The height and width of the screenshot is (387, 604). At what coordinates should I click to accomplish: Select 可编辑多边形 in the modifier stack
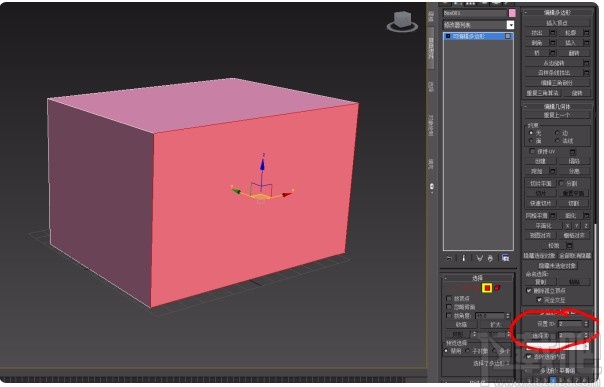[x=478, y=36]
